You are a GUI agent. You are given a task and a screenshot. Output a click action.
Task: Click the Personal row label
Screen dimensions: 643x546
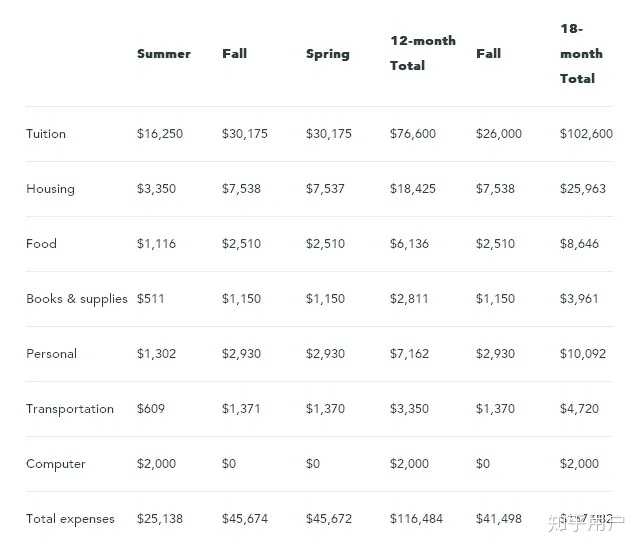(x=51, y=354)
